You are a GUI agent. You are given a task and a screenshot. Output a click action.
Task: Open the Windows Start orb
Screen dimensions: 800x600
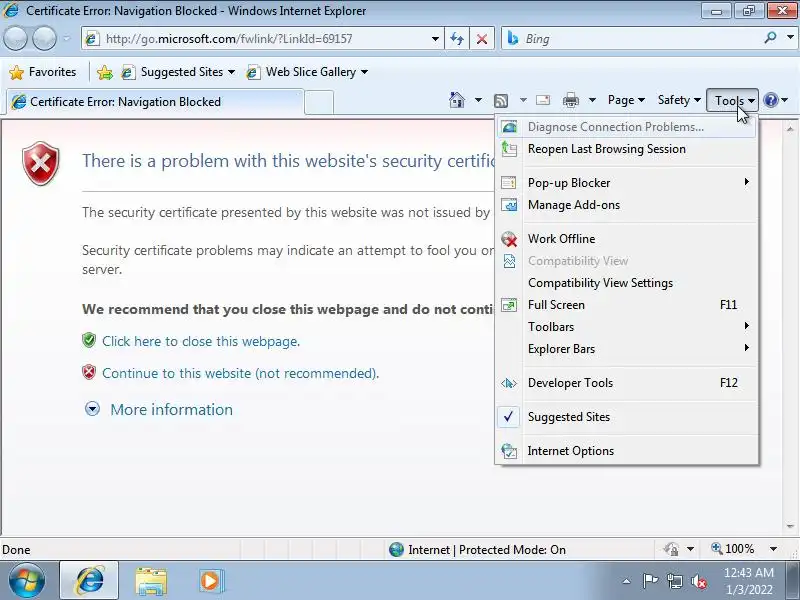pos(27,581)
